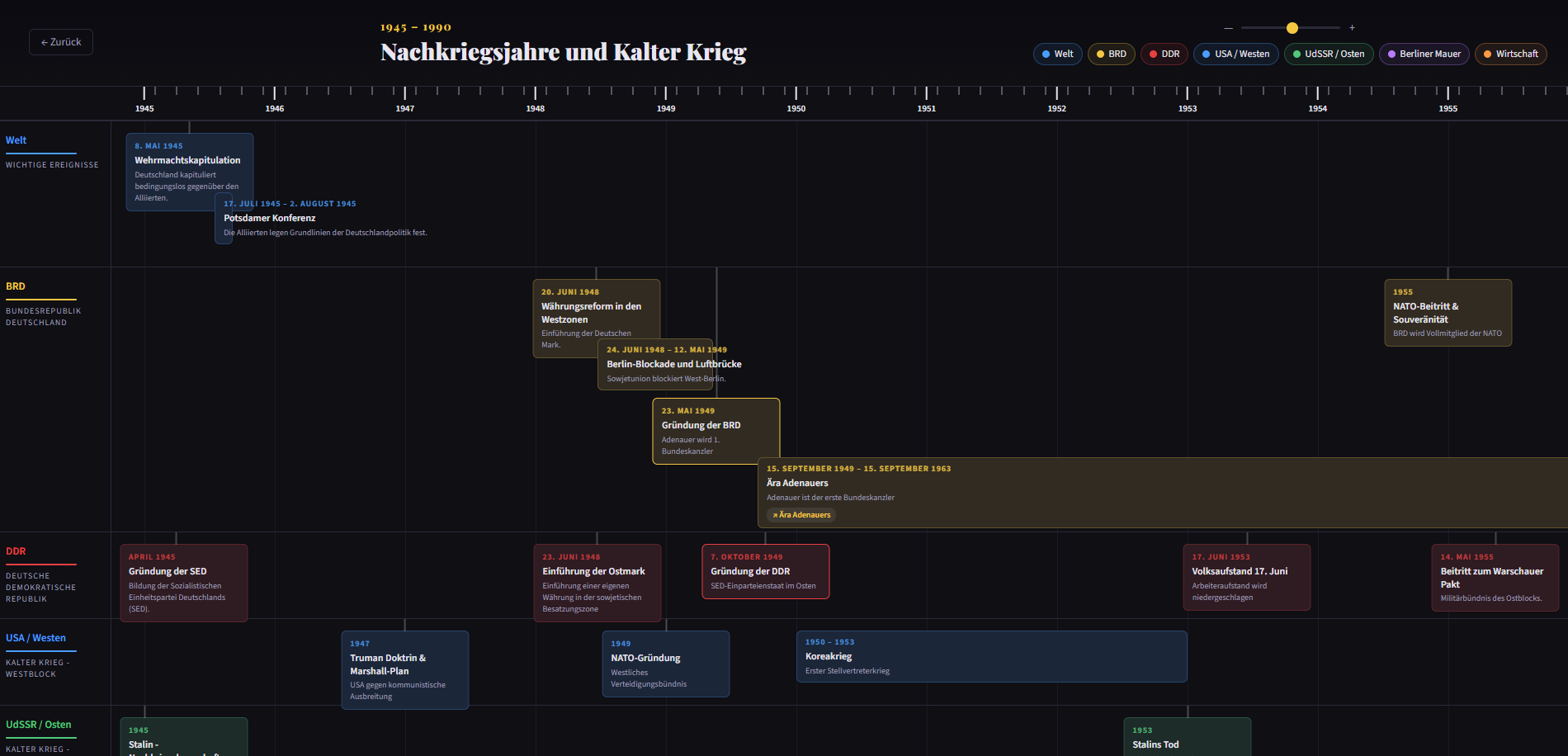Viewport: 1568px width, 756px height.
Task: Open the Gründung der BRD event card
Action: point(716,432)
